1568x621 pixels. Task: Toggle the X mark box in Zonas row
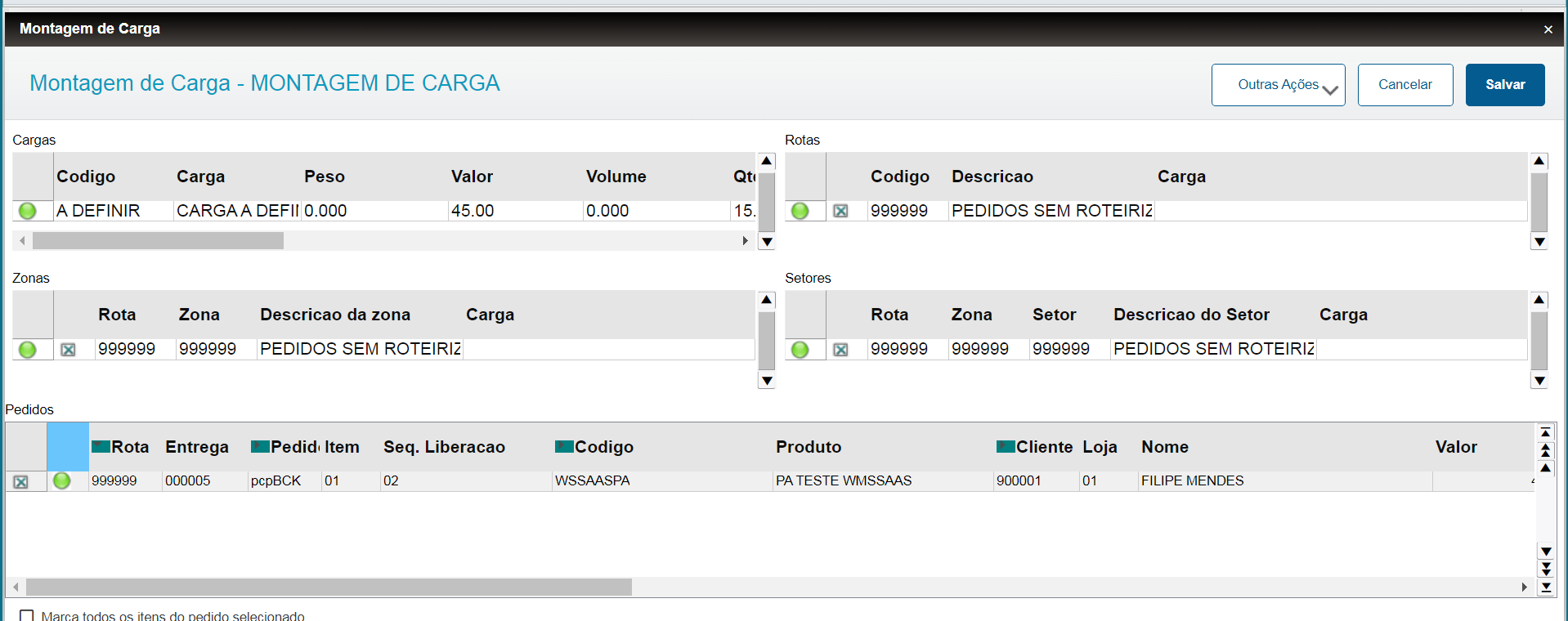(x=68, y=350)
